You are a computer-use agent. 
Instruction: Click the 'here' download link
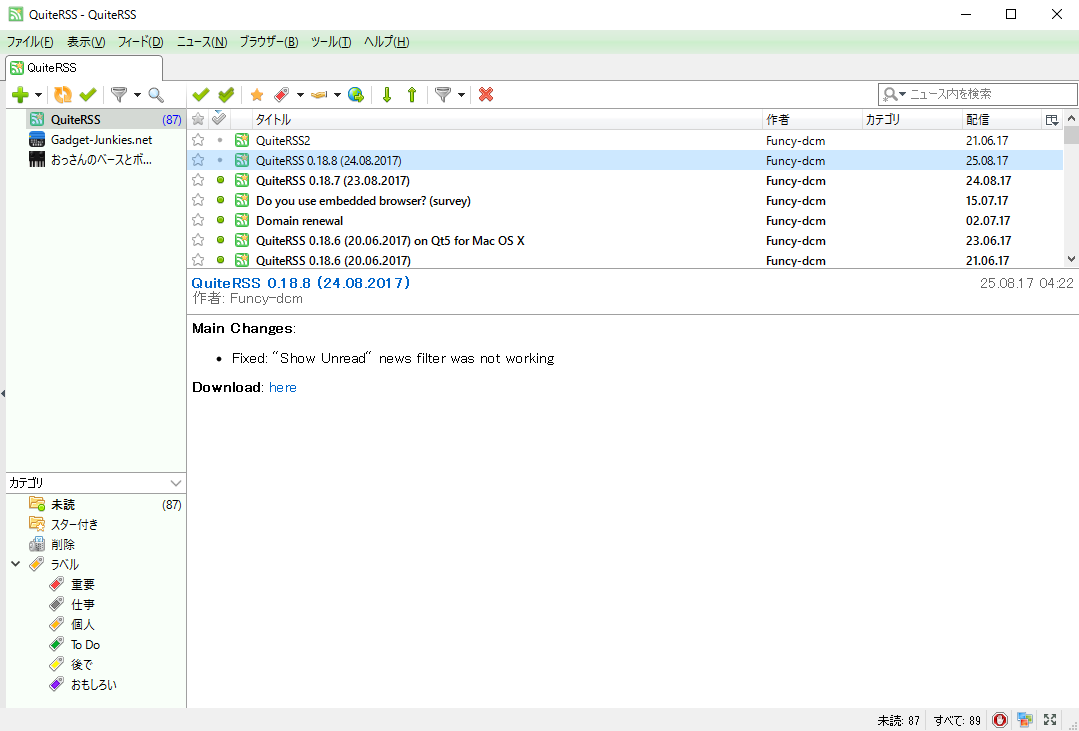283,388
